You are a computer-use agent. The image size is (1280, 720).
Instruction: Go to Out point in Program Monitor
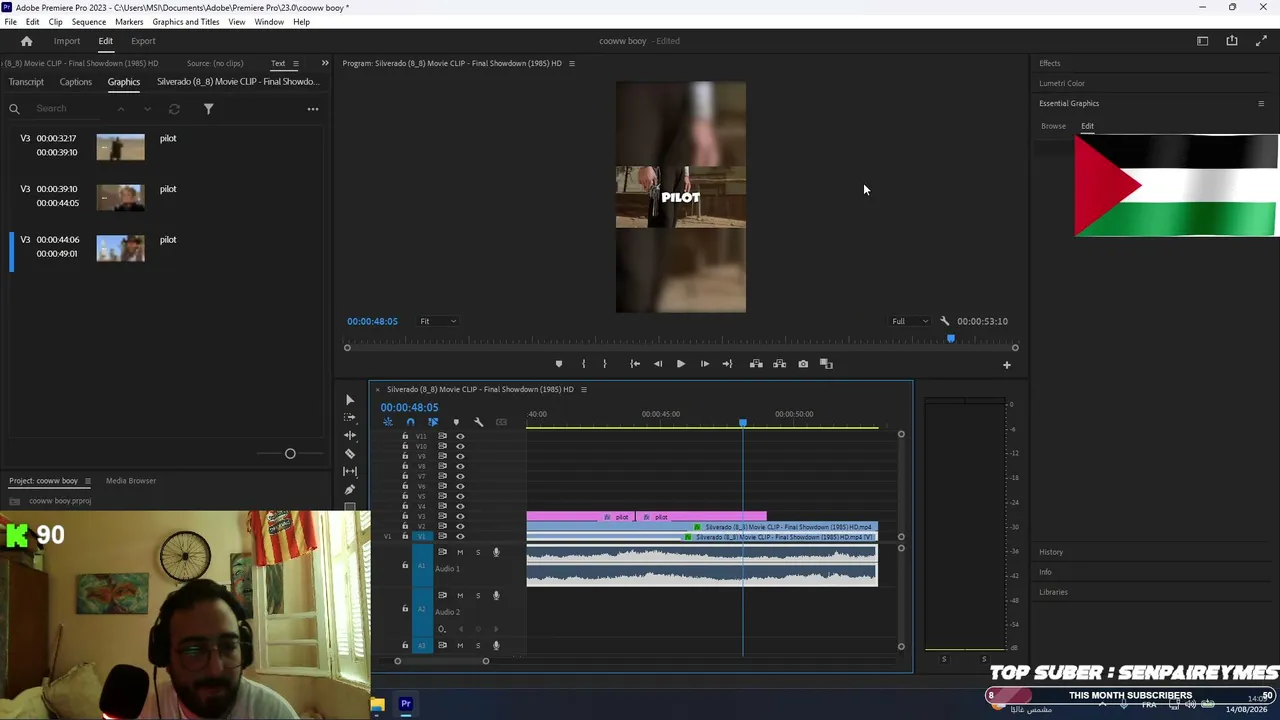(x=727, y=364)
